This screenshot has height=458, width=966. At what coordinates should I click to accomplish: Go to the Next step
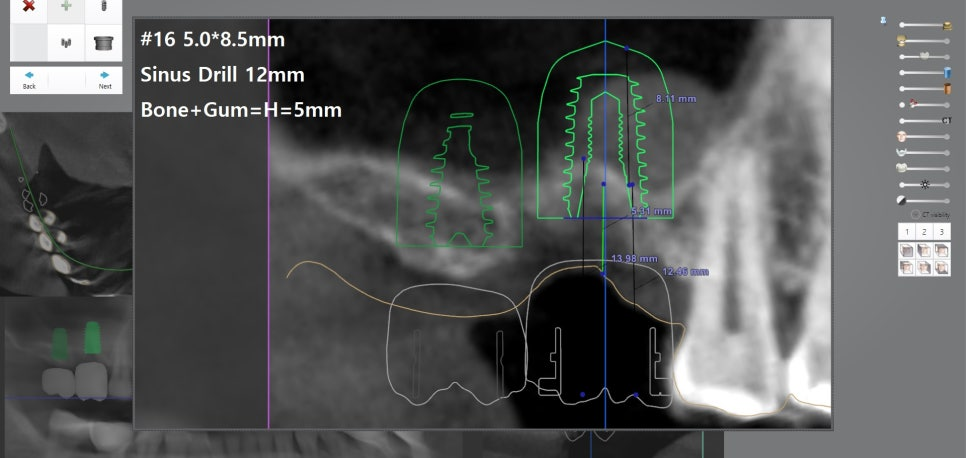pos(104,79)
